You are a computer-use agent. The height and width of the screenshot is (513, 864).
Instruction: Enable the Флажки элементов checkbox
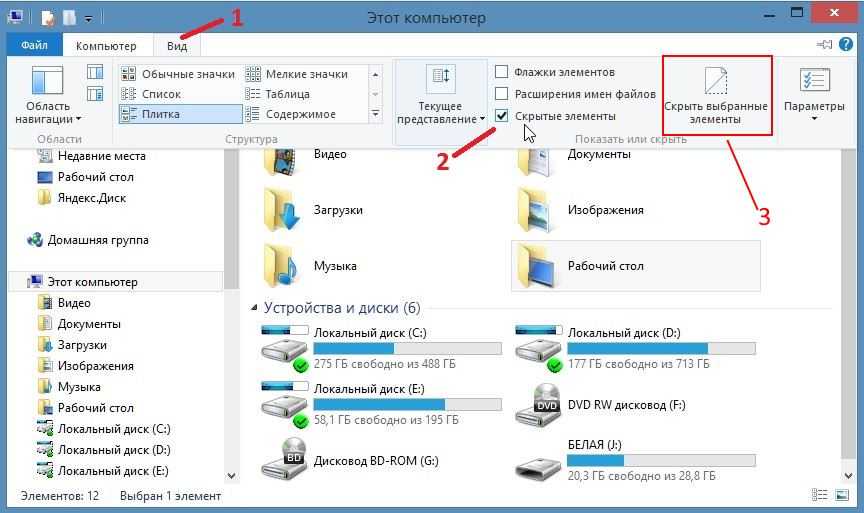[x=502, y=72]
